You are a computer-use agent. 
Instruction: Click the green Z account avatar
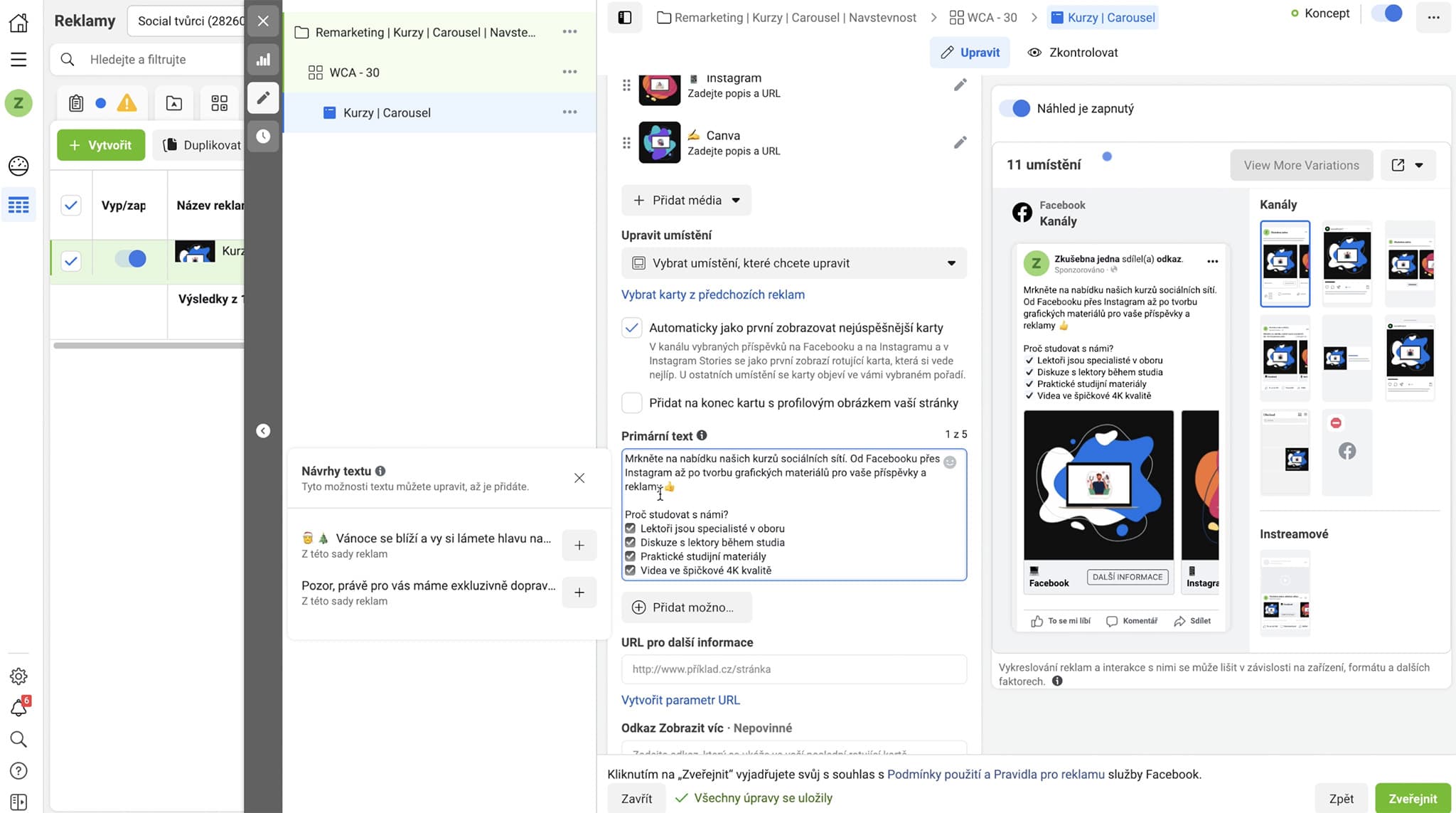click(18, 103)
